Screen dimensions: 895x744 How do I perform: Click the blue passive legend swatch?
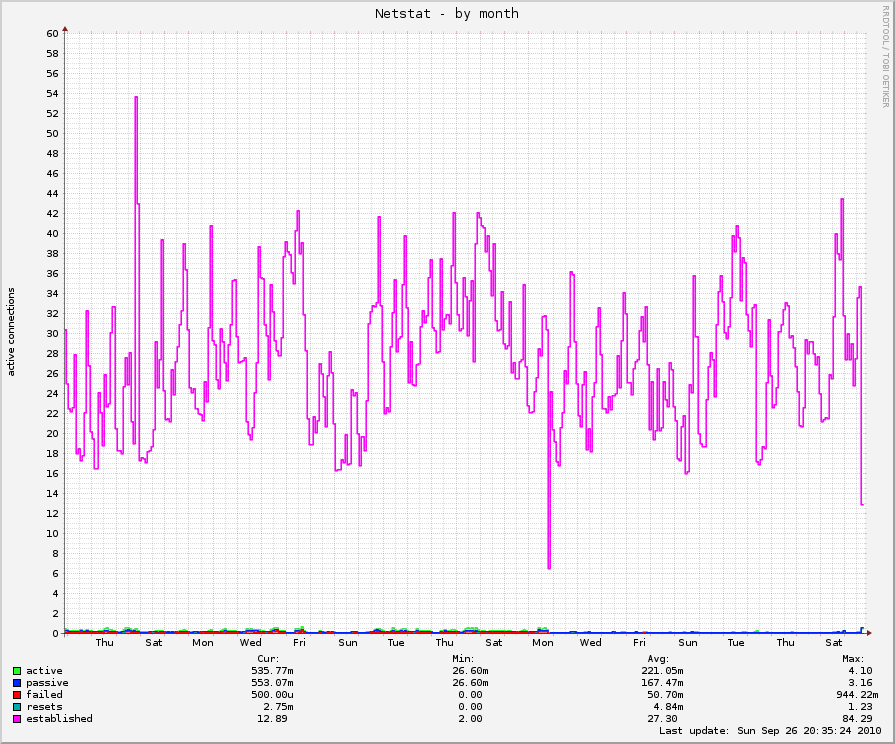pyautogui.click(x=17, y=683)
